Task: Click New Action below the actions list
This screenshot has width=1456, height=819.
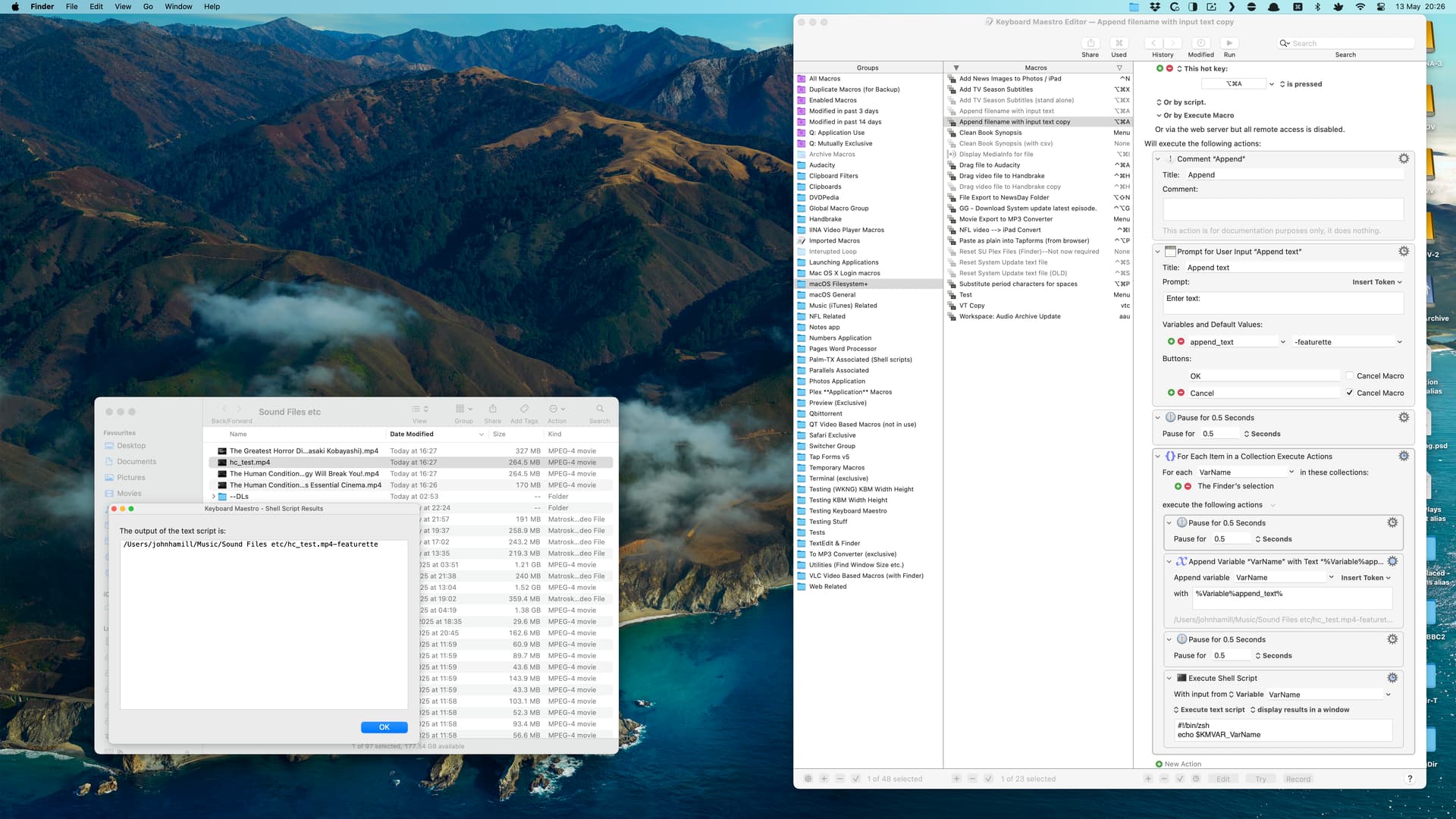Action: (1178, 764)
